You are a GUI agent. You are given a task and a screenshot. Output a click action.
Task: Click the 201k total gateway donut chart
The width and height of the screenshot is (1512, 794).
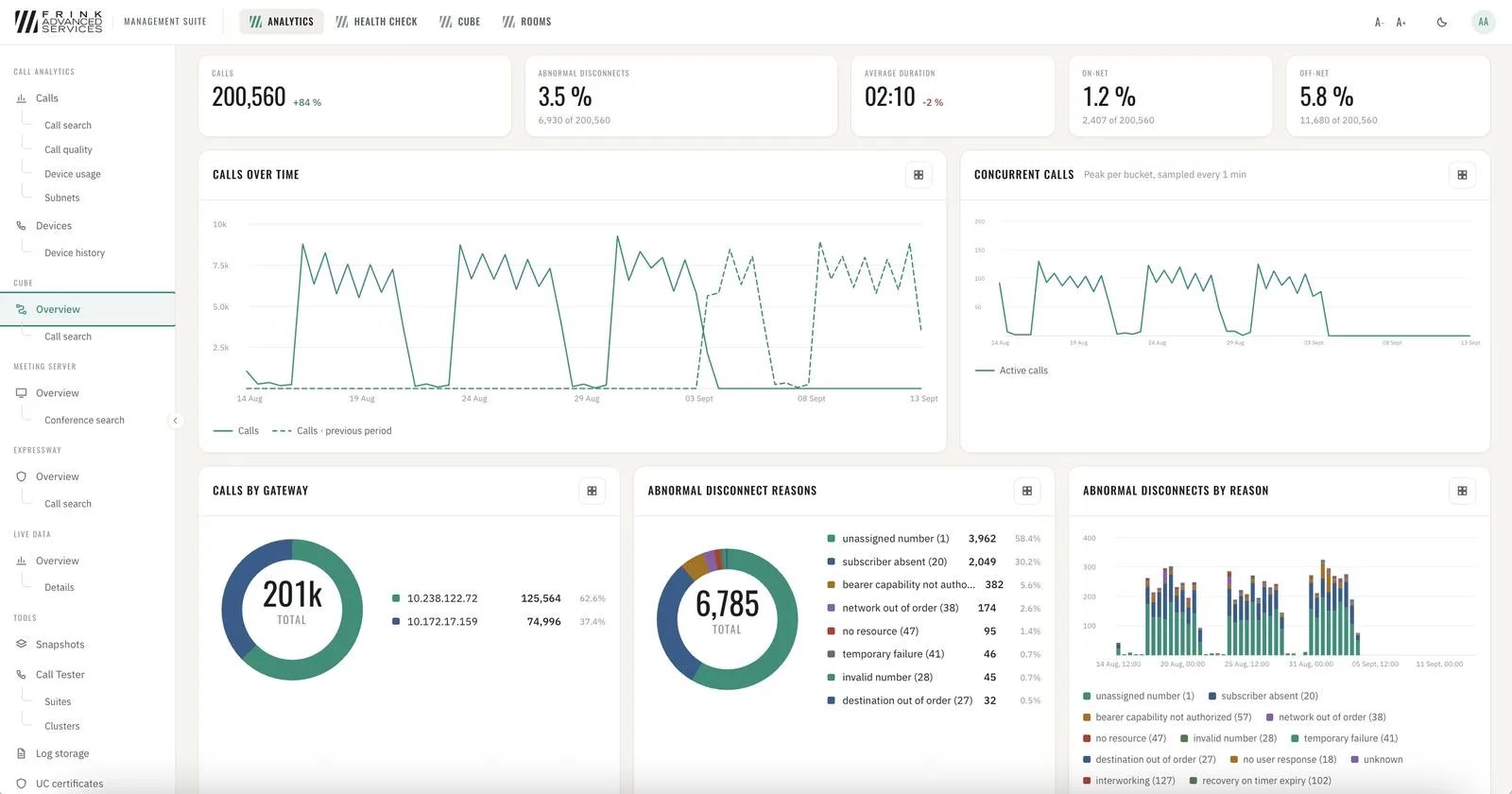tap(292, 610)
